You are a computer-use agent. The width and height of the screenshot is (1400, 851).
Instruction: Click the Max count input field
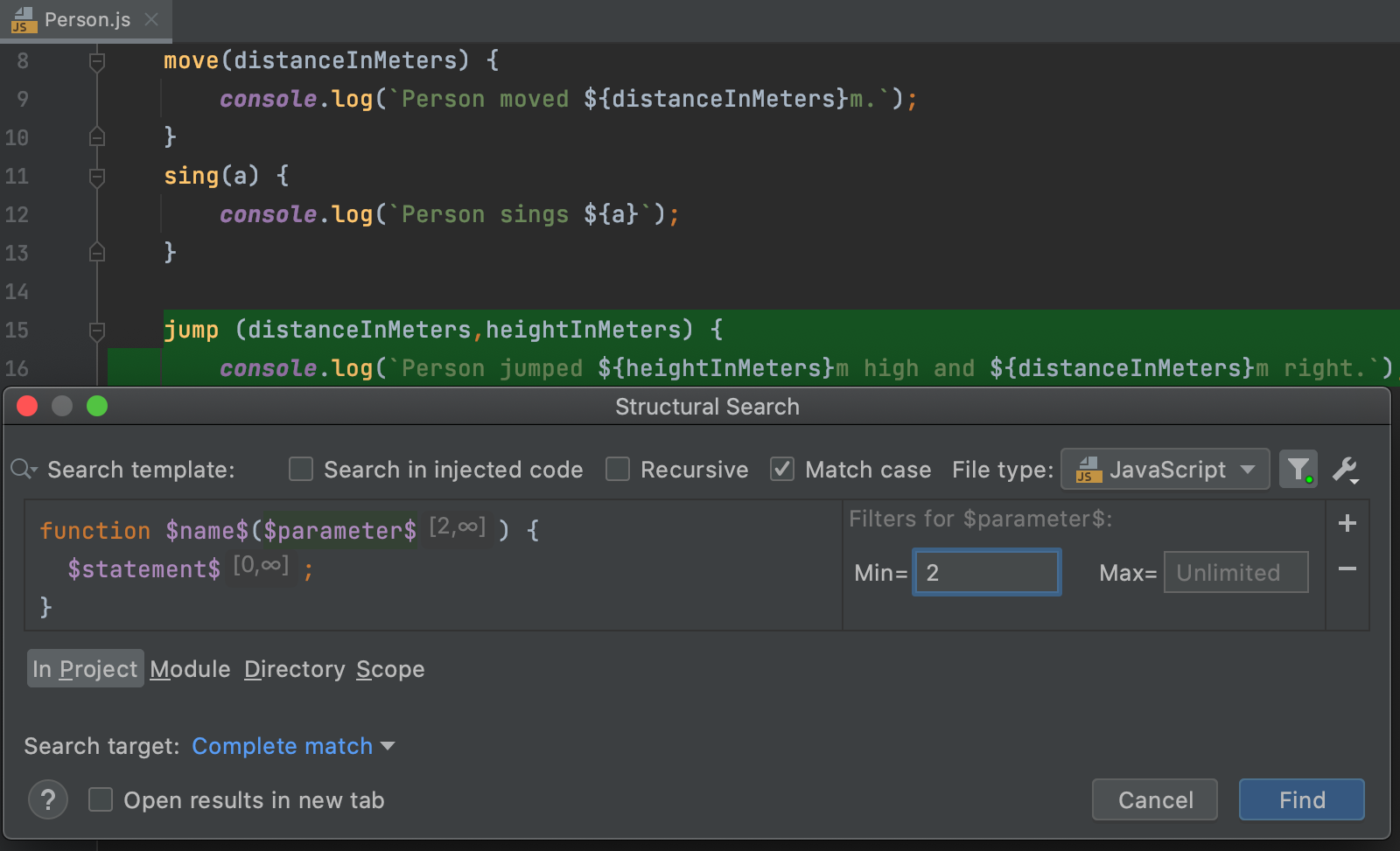[1235, 573]
